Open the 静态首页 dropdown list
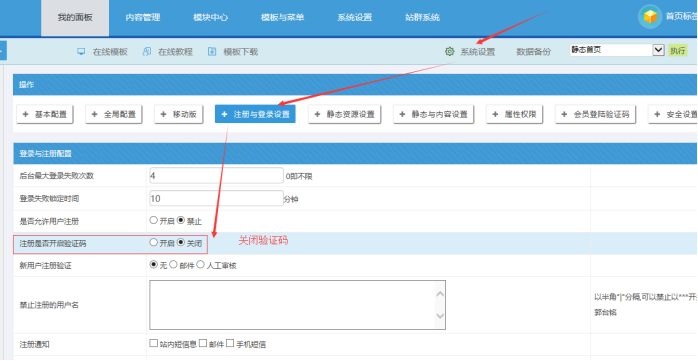 [617, 50]
